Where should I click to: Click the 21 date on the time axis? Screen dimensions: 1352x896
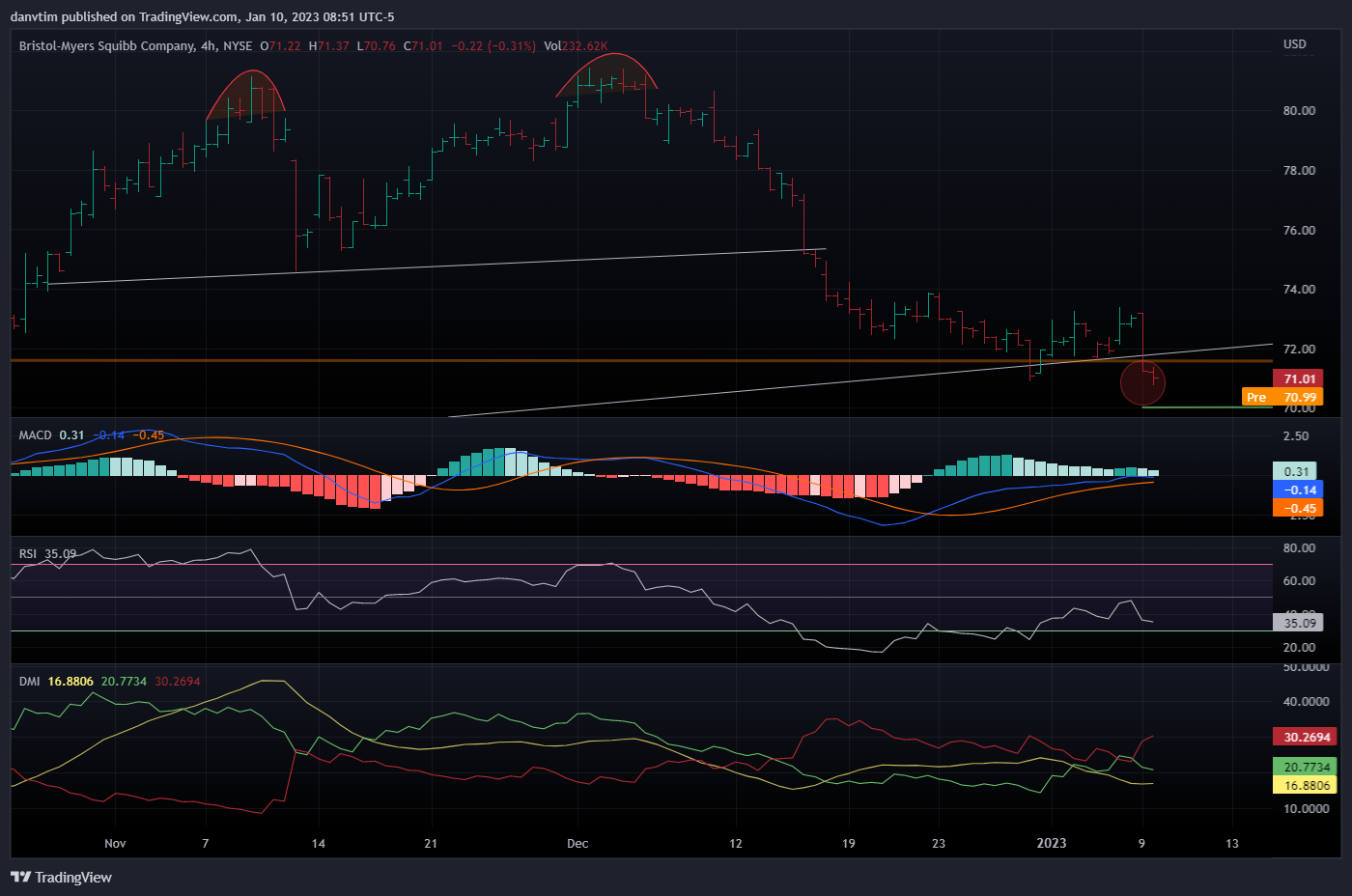click(x=431, y=843)
